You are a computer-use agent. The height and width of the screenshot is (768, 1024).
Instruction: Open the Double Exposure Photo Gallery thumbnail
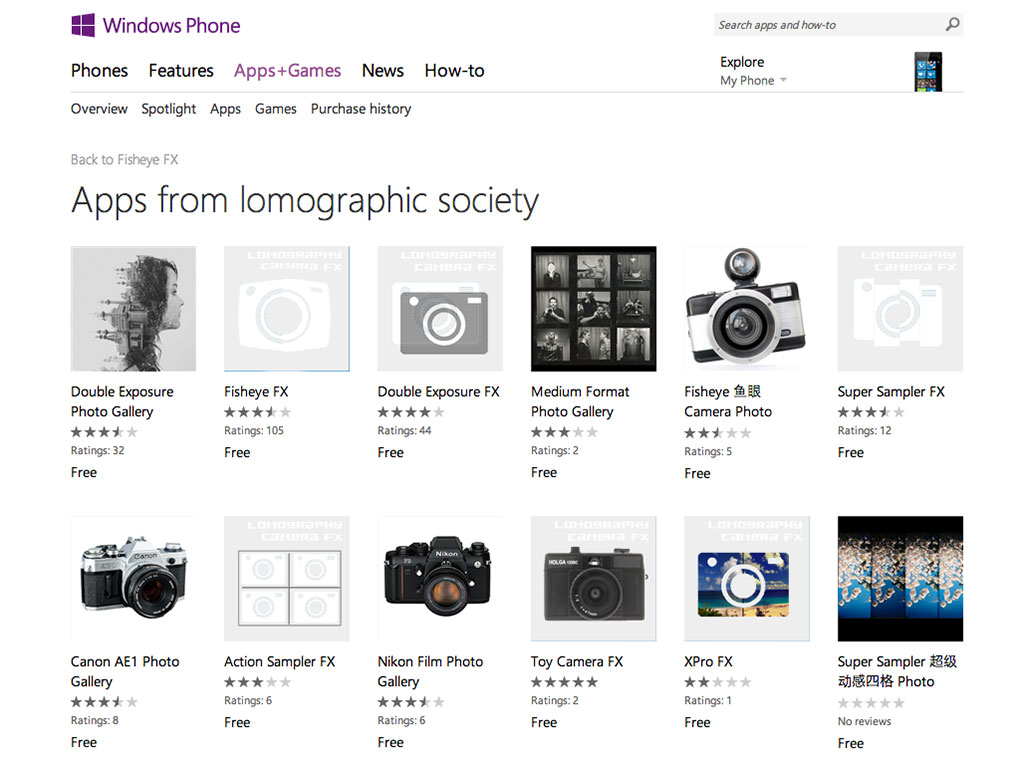[x=133, y=309]
